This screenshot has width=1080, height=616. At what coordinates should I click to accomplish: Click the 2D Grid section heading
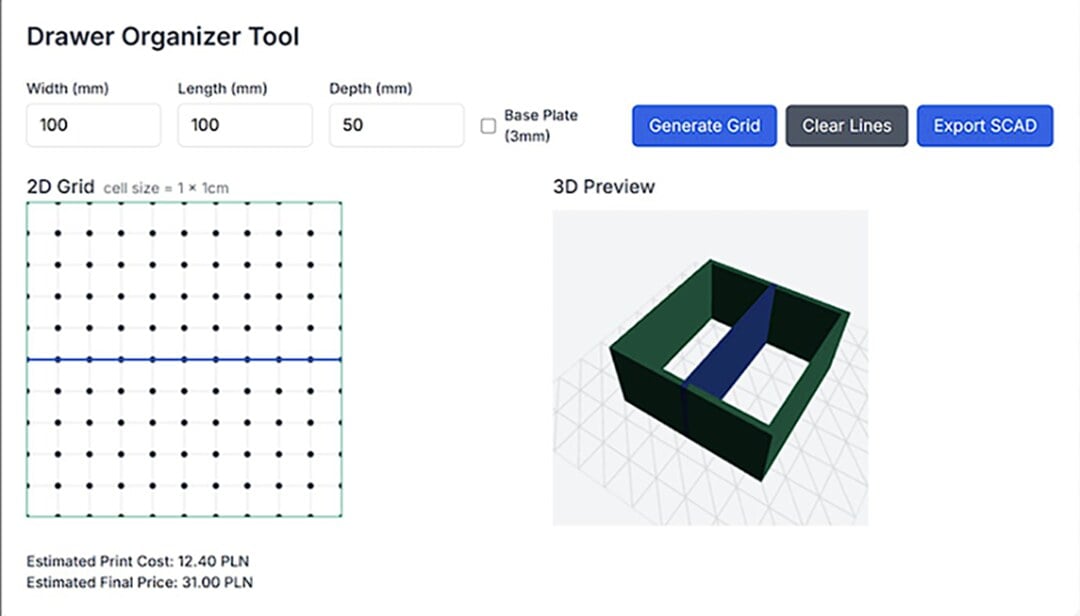(x=60, y=187)
